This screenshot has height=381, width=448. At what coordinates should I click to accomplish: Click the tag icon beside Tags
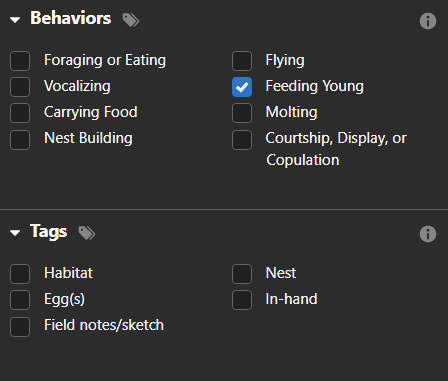click(x=87, y=233)
